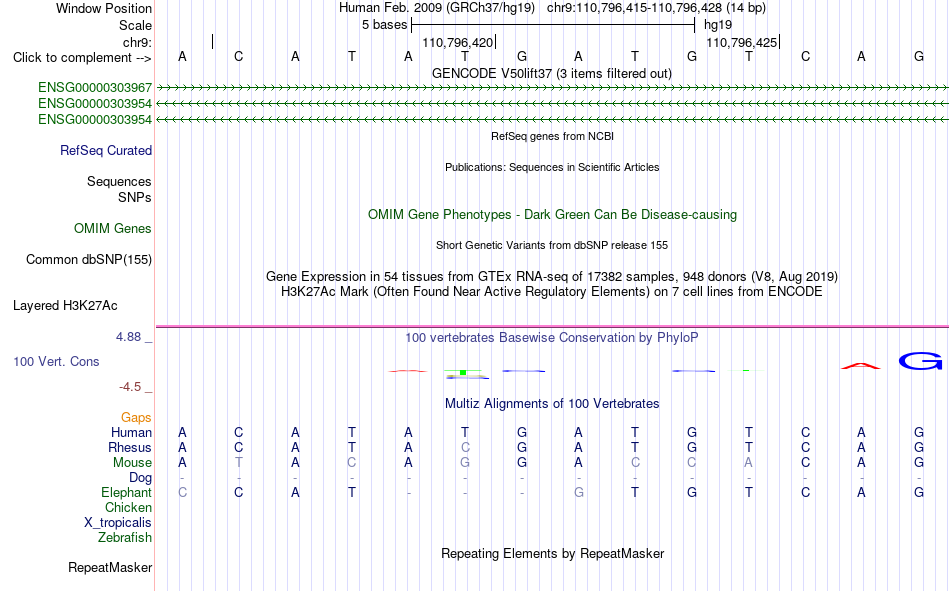The height and width of the screenshot is (591, 950).
Task: Open the Layered H3K27Ac track label
Action: [x=65, y=306]
